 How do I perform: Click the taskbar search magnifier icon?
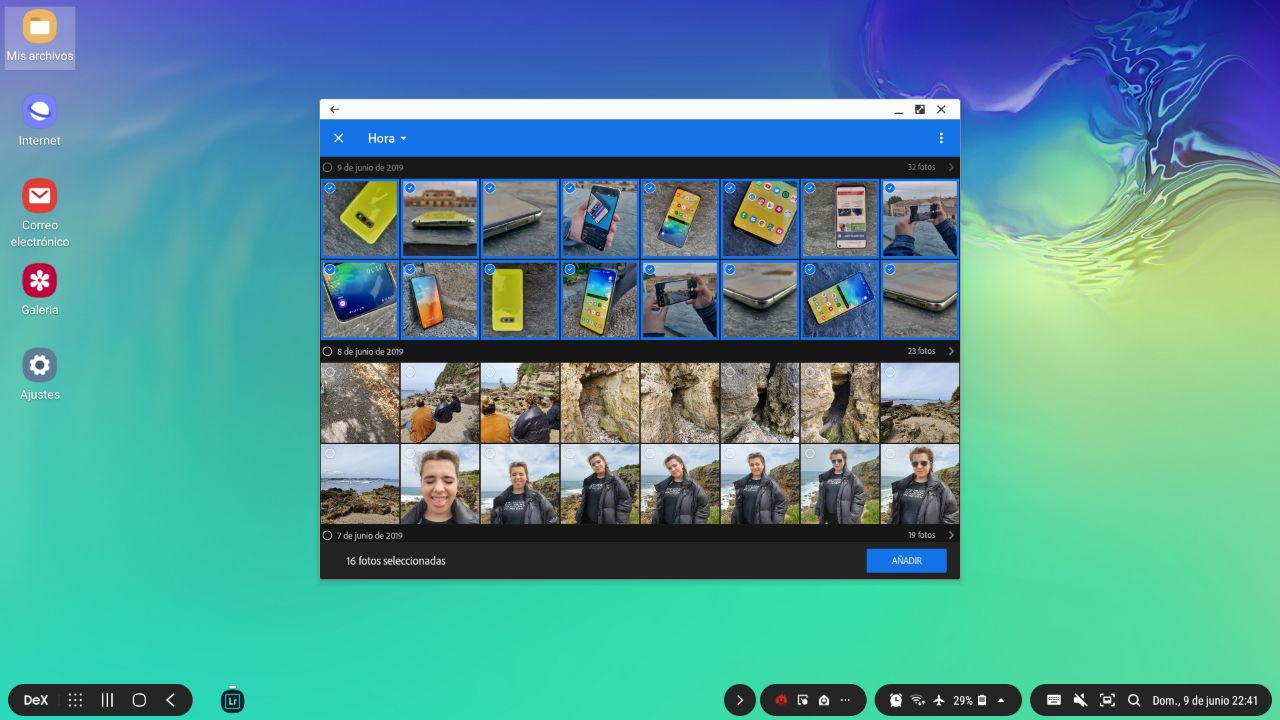point(1134,700)
